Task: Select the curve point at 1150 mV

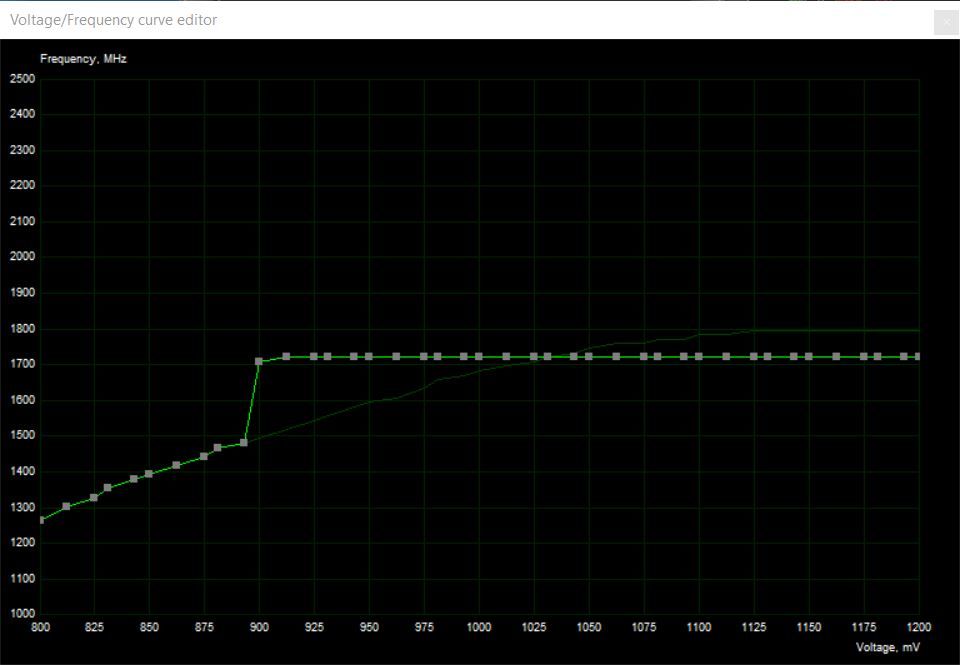Action: coord(809,356)
